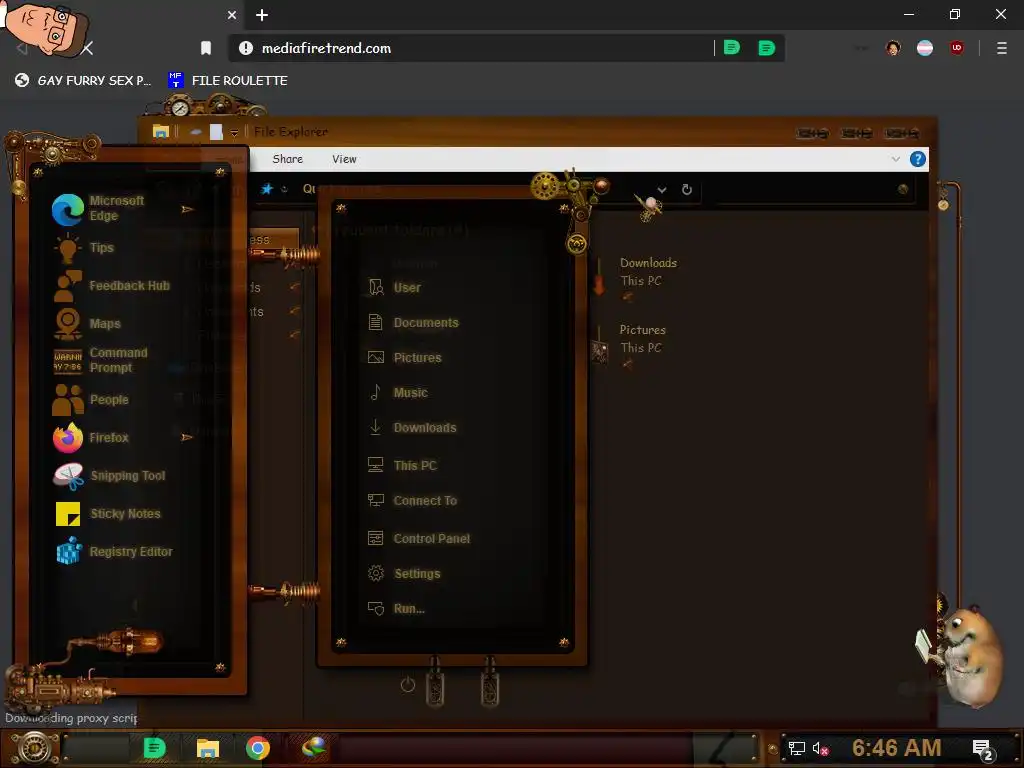Click the browser address bar

tap(483, 48)
